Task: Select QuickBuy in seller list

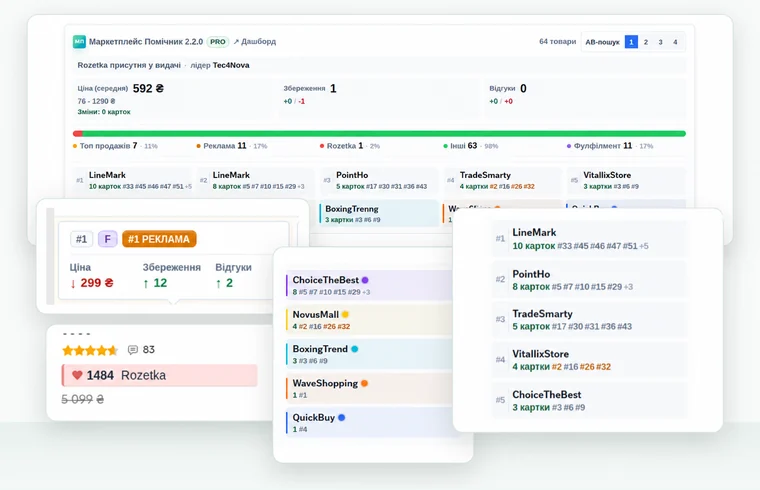Action: pyautogui.click(x=369, y=423)
